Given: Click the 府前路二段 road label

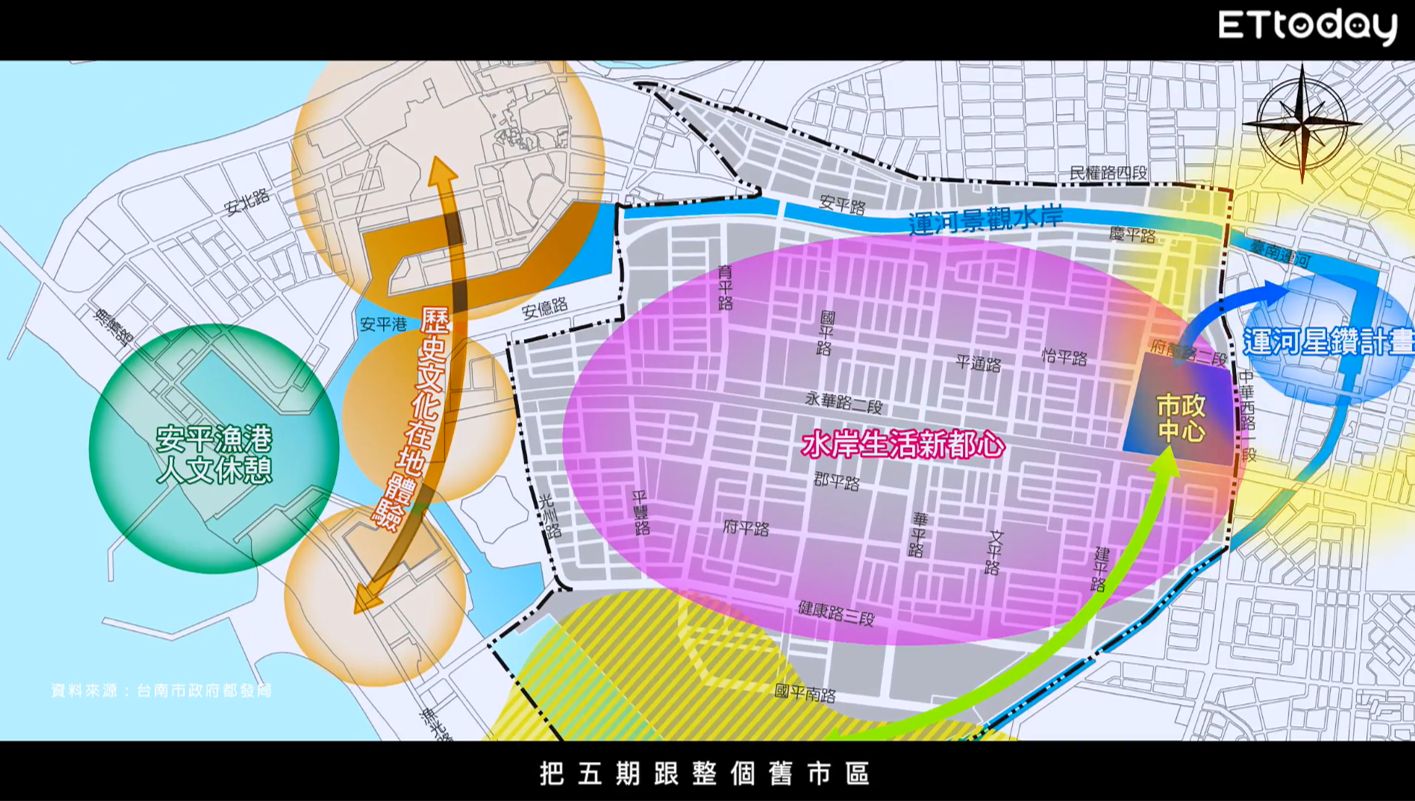Looking at the screenshot, I should [1188, 352].
